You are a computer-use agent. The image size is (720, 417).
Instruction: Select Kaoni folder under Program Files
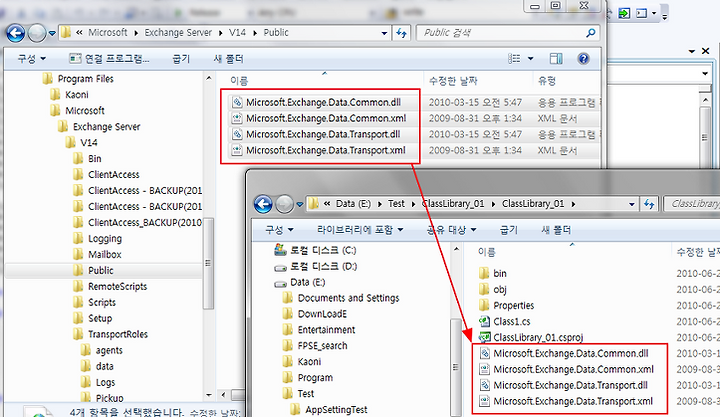pyautogui.click(x=69, y=95)
